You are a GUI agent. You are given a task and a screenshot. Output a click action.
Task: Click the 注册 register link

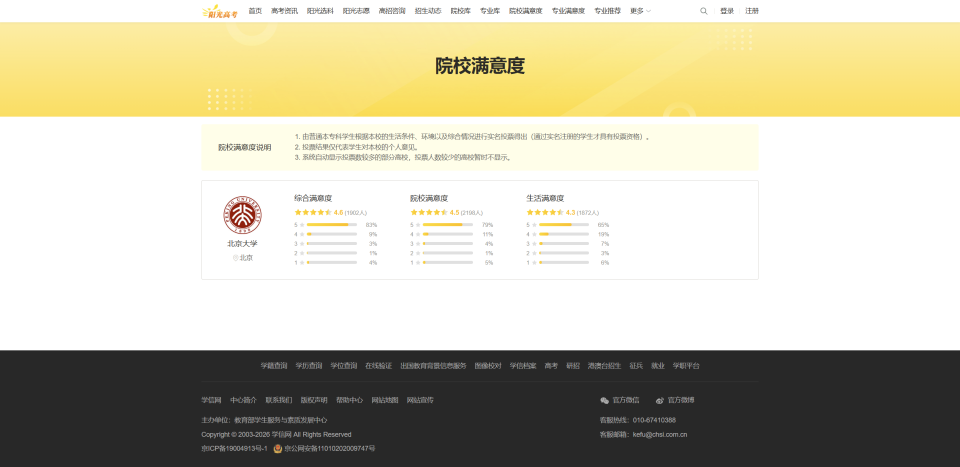pyautogui.click(x=752, y=11)
